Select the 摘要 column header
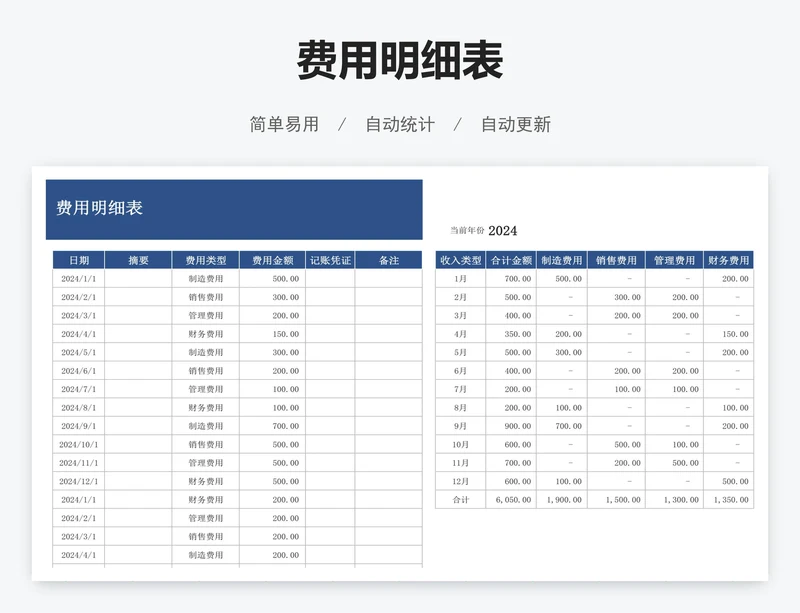The image size is (800, 613). [138, 260]
